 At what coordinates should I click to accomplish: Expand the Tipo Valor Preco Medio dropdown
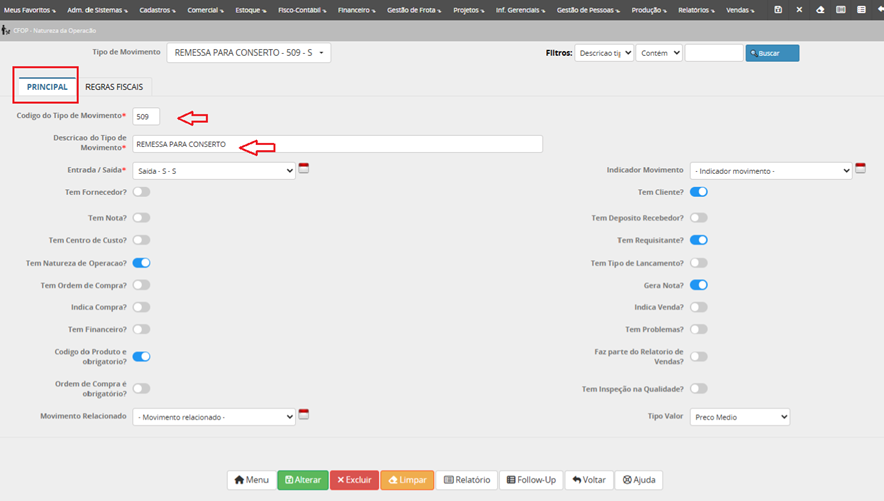[740, 417]
